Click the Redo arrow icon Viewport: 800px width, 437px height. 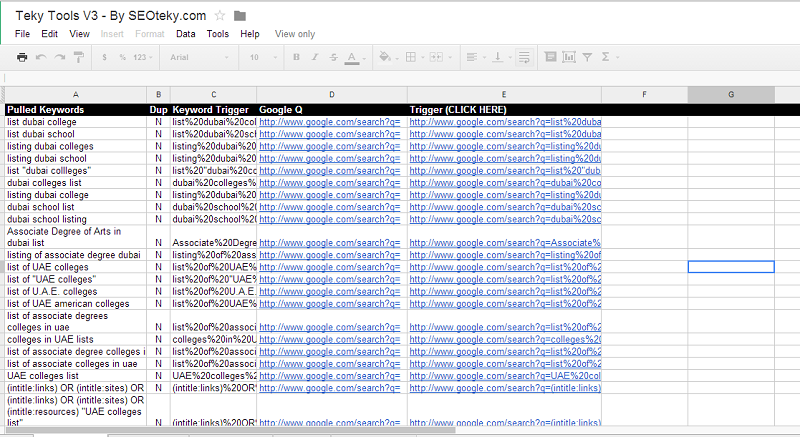(60, 57)
